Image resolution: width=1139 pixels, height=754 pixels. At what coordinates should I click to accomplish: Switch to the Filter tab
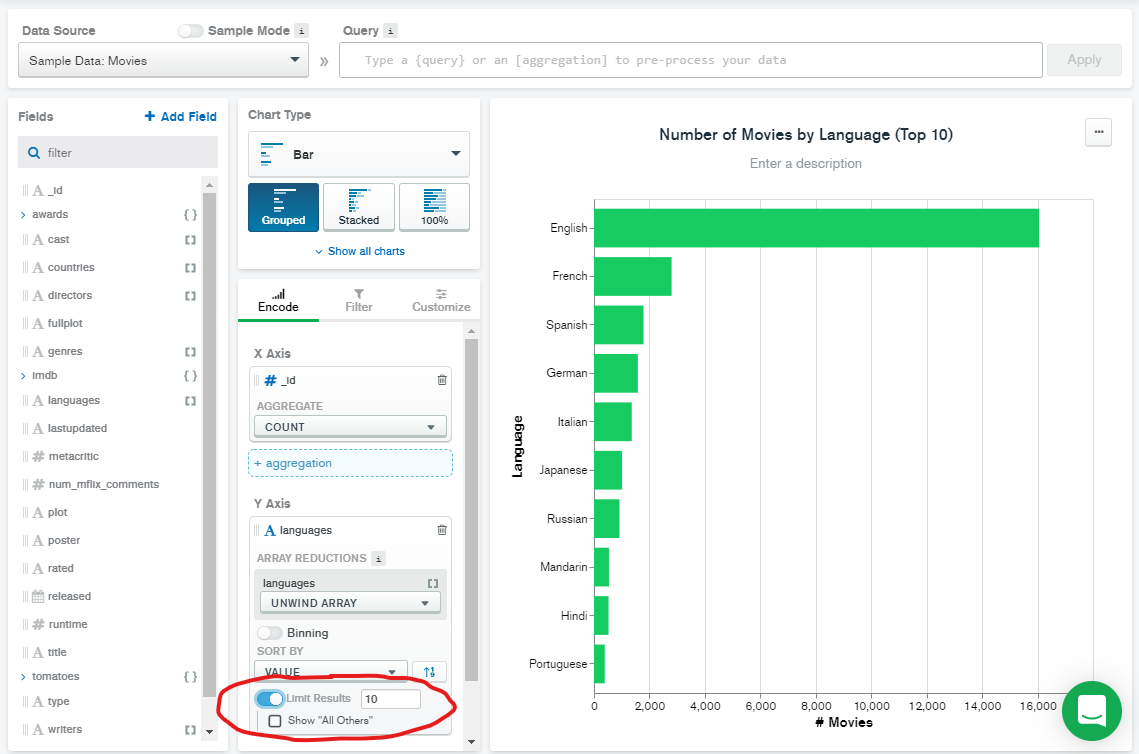coord(358,300)
